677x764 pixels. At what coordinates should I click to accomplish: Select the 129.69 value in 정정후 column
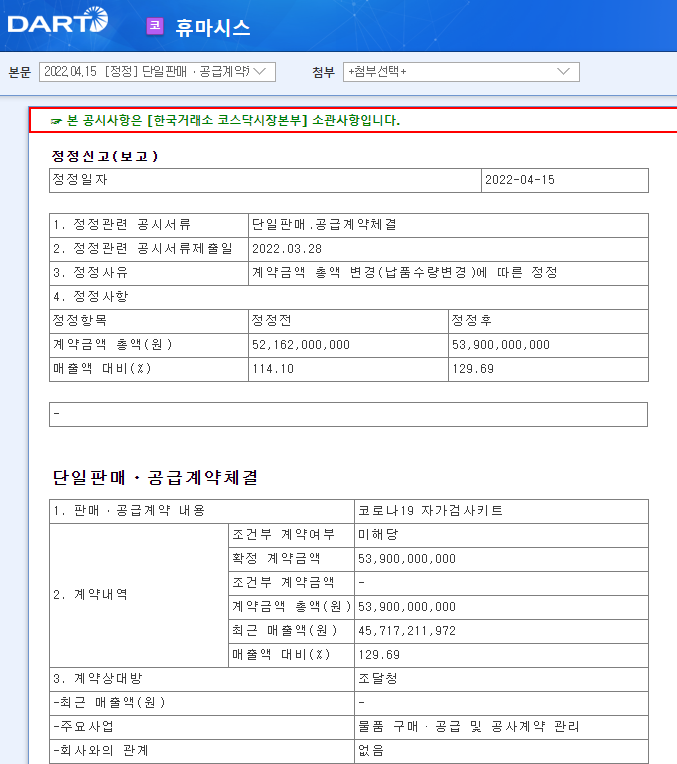(548, 369)
